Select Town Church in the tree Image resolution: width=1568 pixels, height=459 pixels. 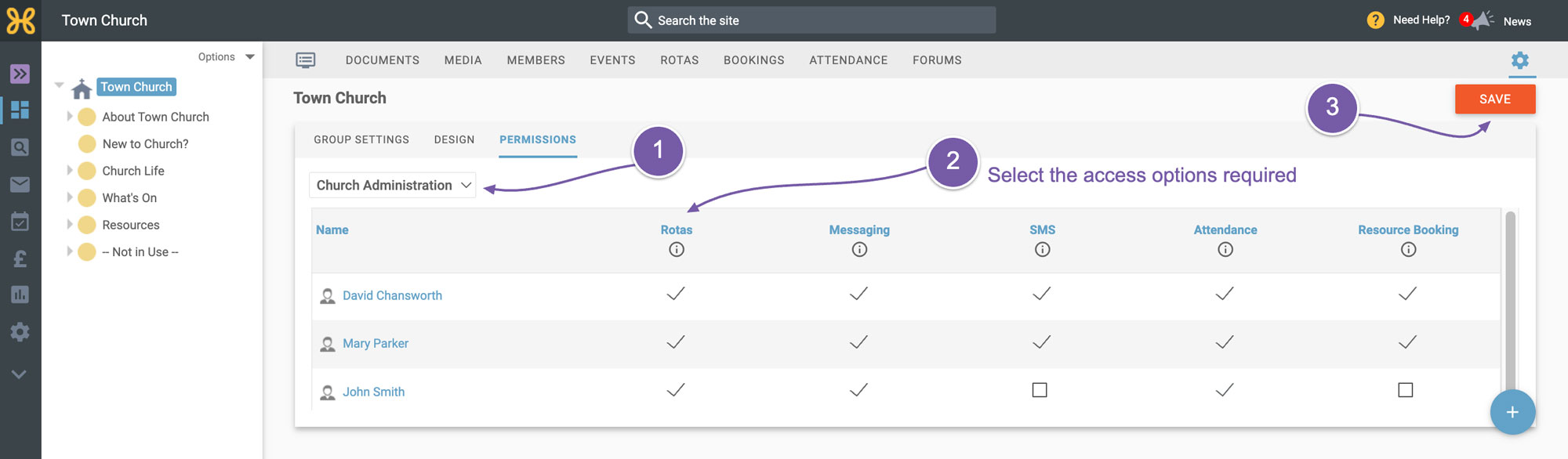click(x=136, y=87)
